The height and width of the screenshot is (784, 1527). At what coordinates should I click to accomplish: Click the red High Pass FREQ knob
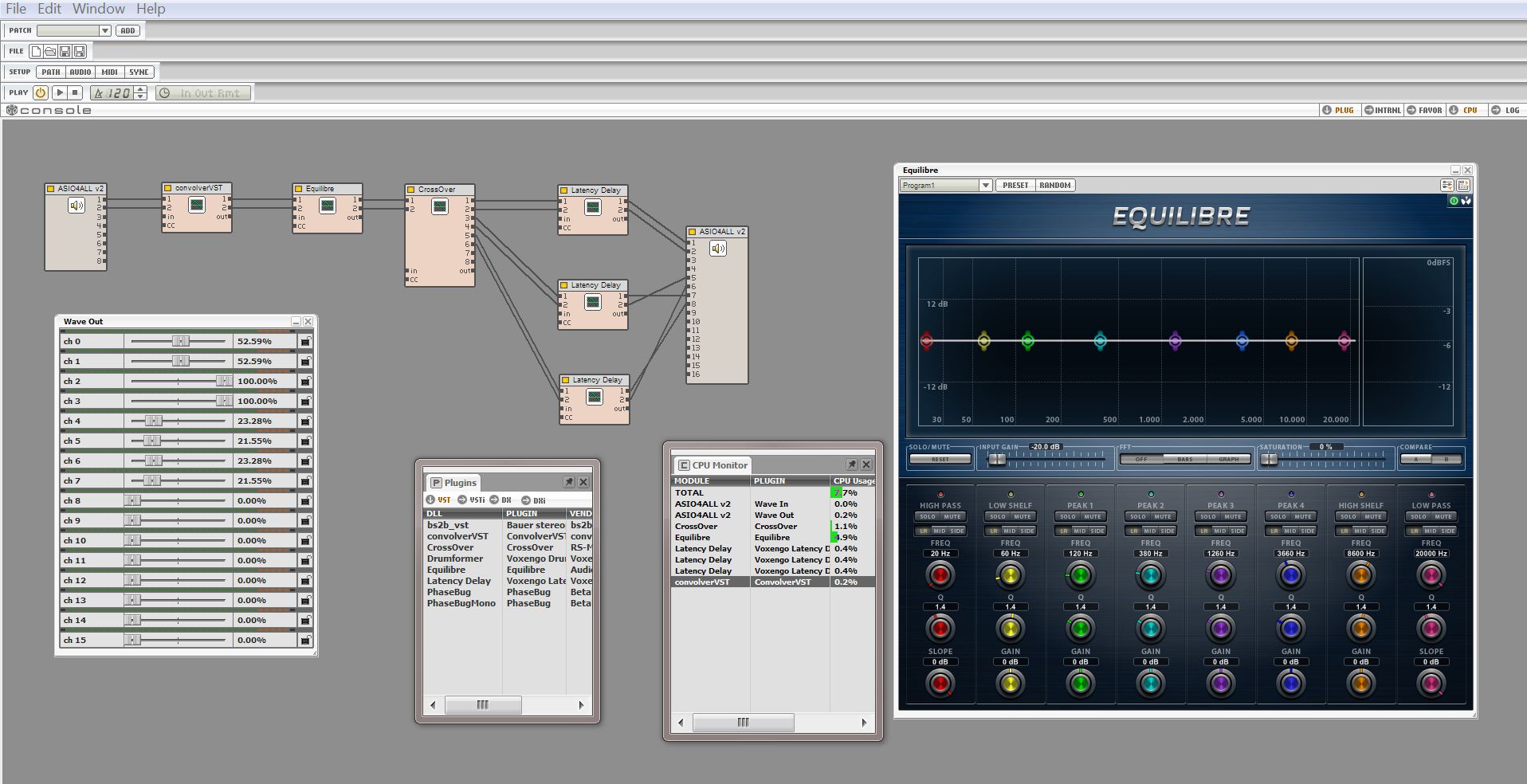click(940, 575)
